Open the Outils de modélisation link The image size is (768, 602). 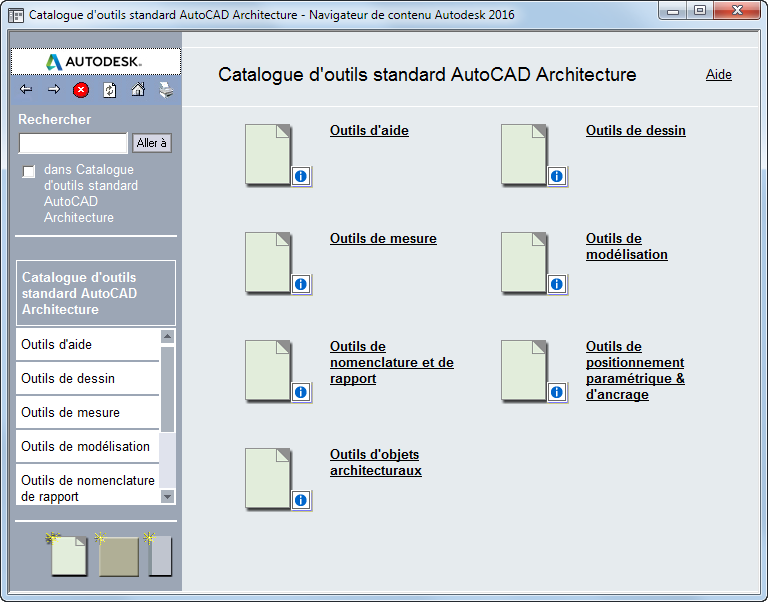click(x=626, y=246)
